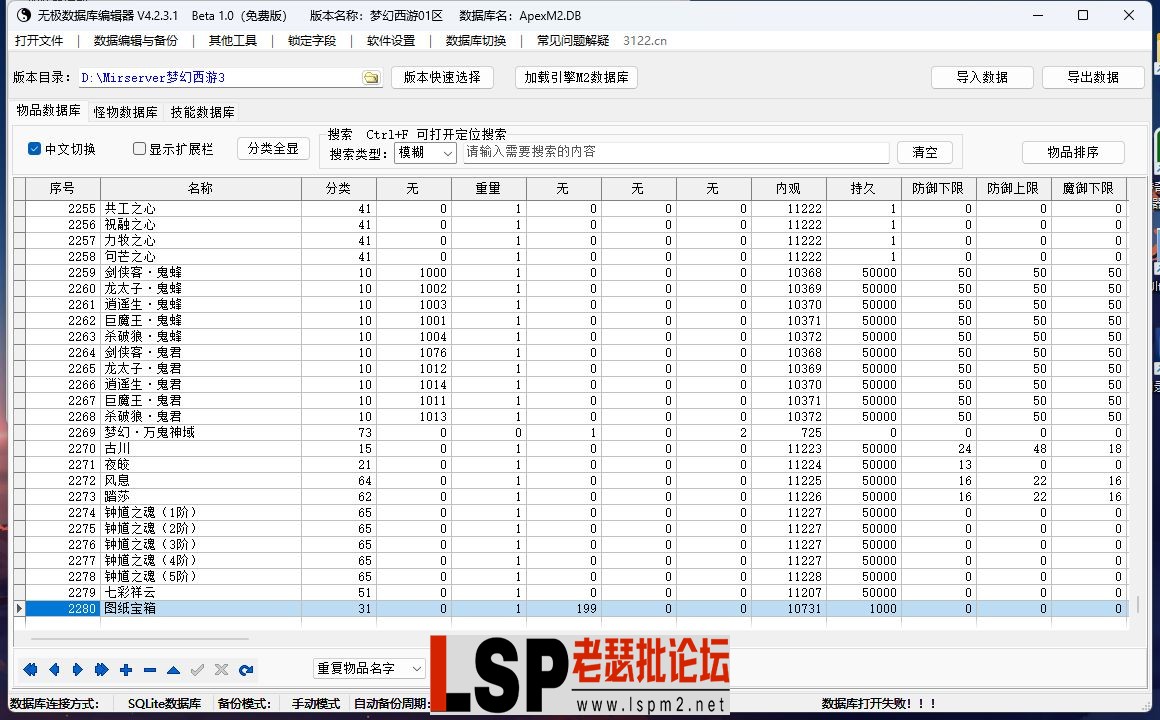Select the 钟馗之魂（3阶） name cell

tap(200, 545)
